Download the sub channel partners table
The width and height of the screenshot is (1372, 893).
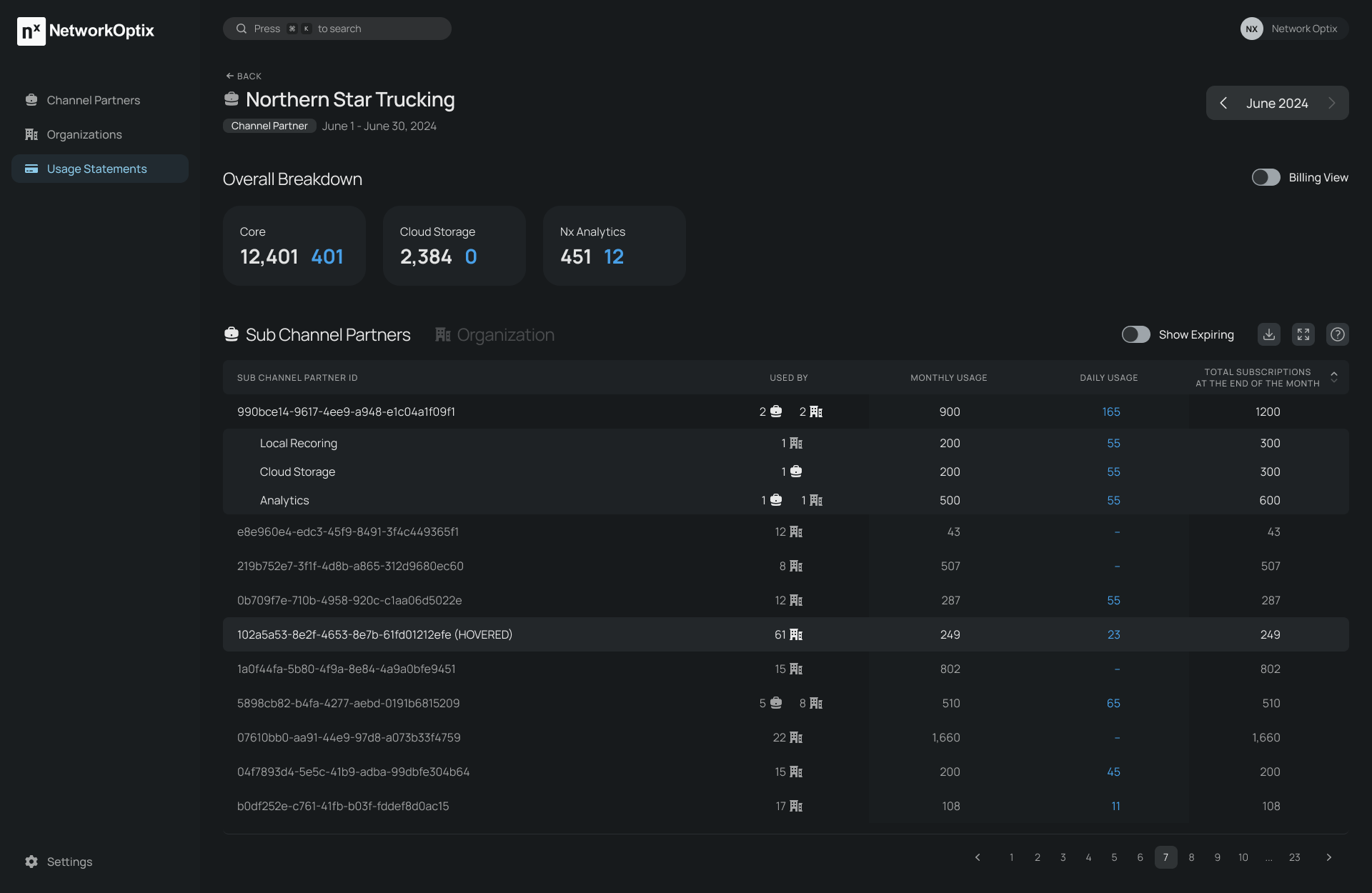(x=1269, y=334)
